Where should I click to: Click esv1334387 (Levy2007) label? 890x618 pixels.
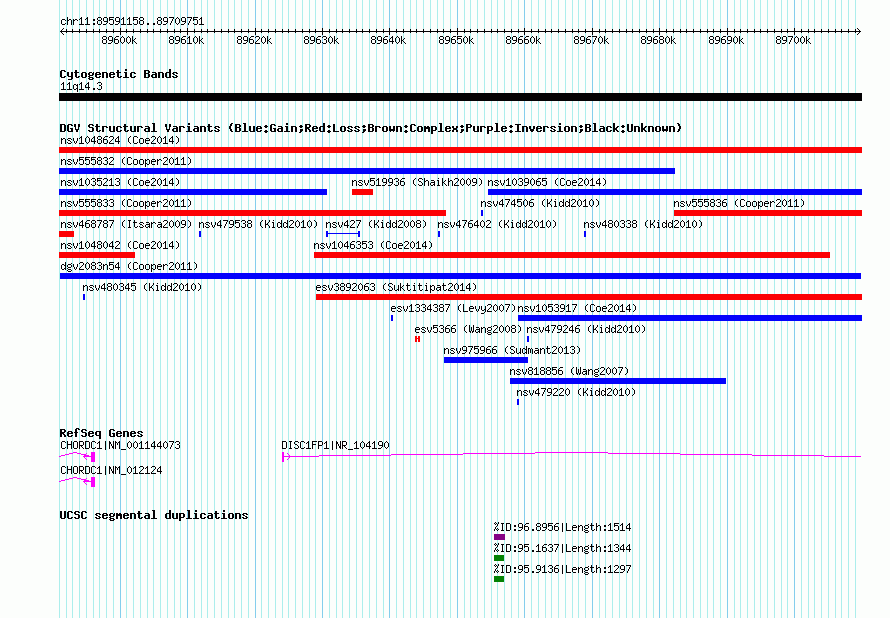coord(453,308)
